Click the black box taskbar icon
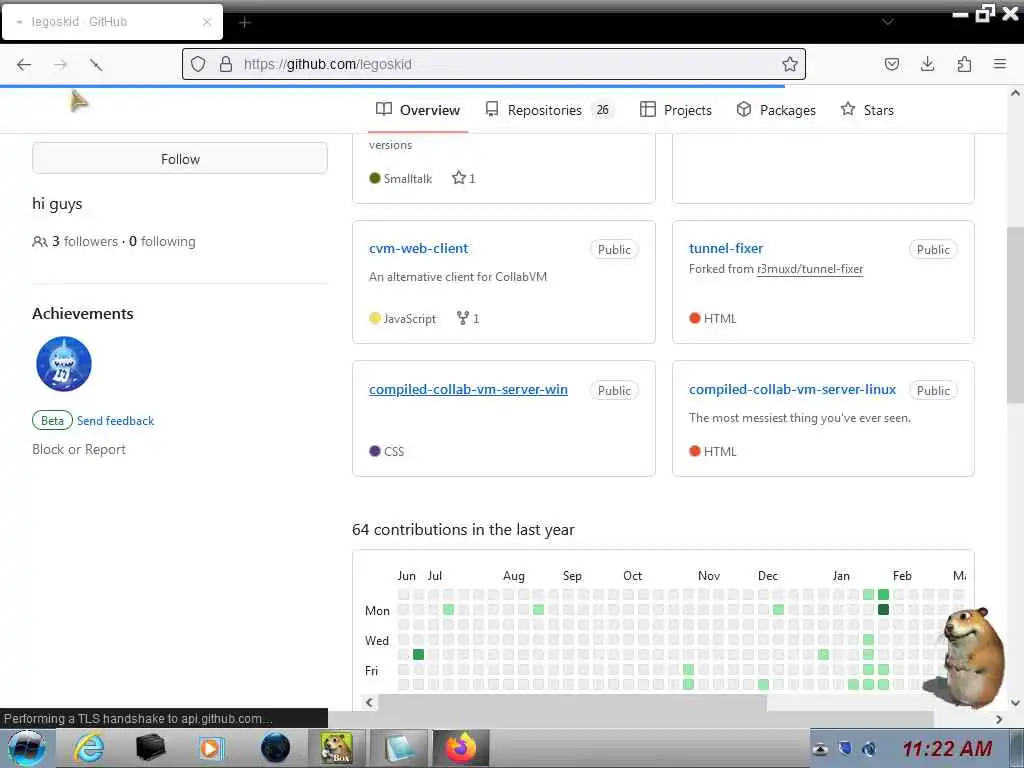This screenshot has height=768, width=1024. click(x=150, y=748)
